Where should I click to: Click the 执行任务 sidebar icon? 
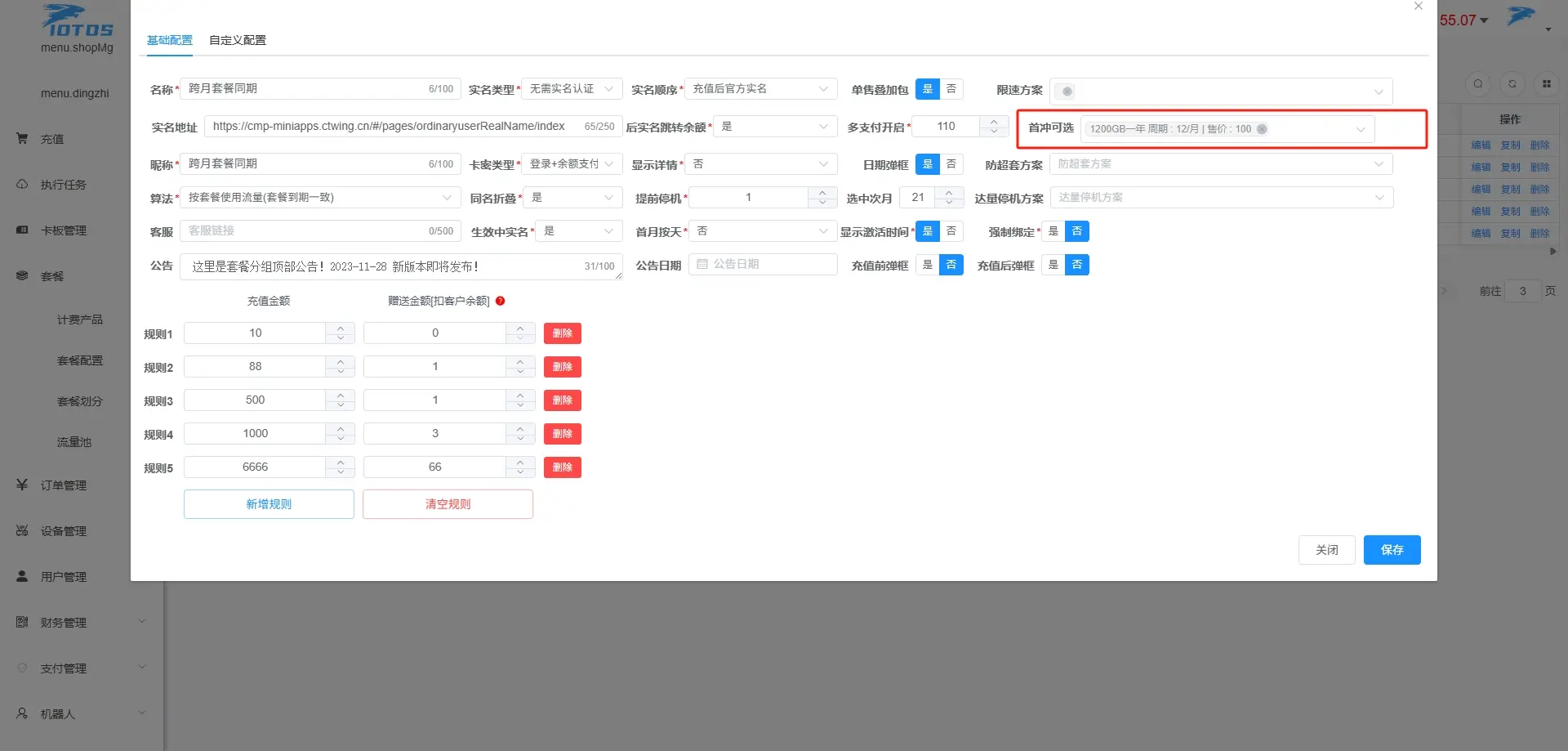coord(22,185)
